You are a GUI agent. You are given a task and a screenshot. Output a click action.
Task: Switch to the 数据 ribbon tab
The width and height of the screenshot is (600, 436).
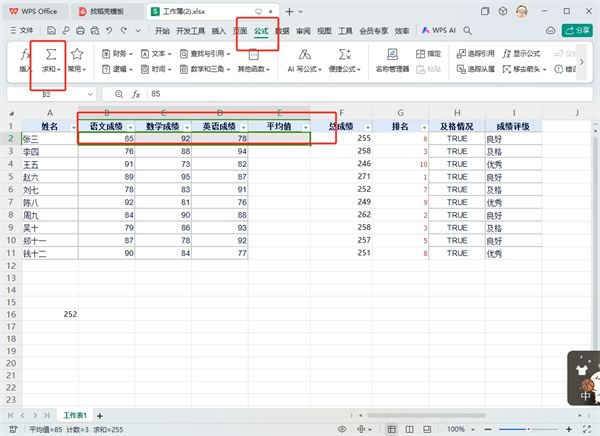click(283, 32)
